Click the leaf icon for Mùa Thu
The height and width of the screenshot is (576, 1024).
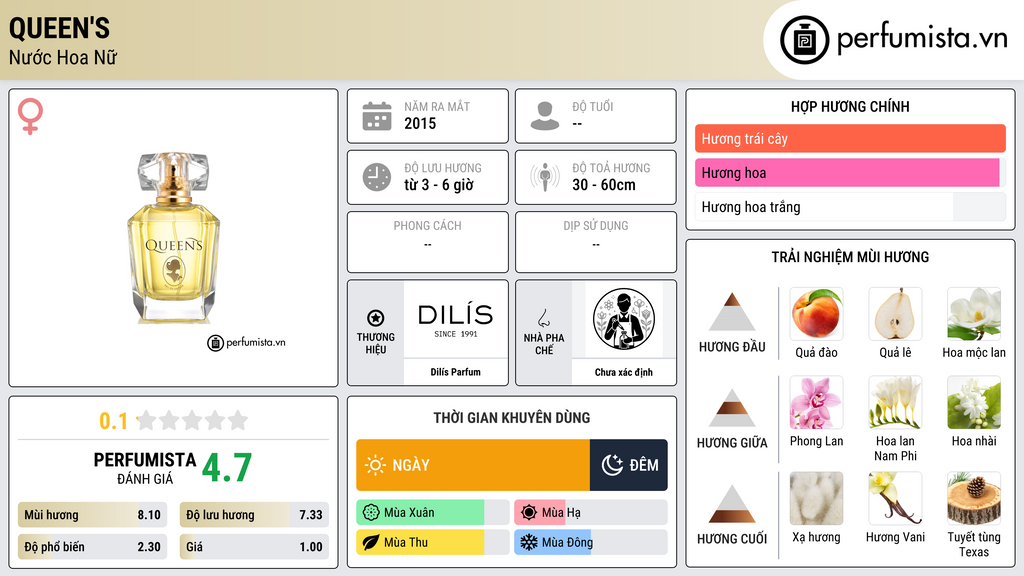click(371, 542)
